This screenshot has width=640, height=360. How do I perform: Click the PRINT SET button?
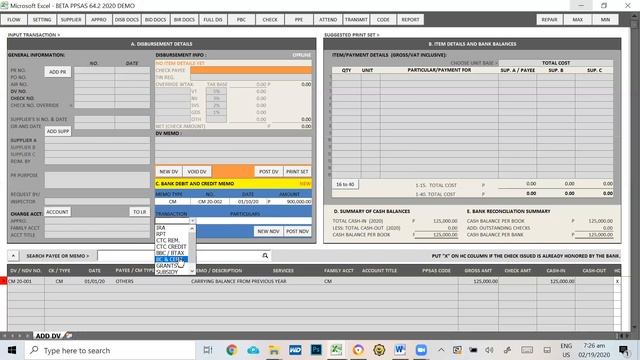click(297, 172)
